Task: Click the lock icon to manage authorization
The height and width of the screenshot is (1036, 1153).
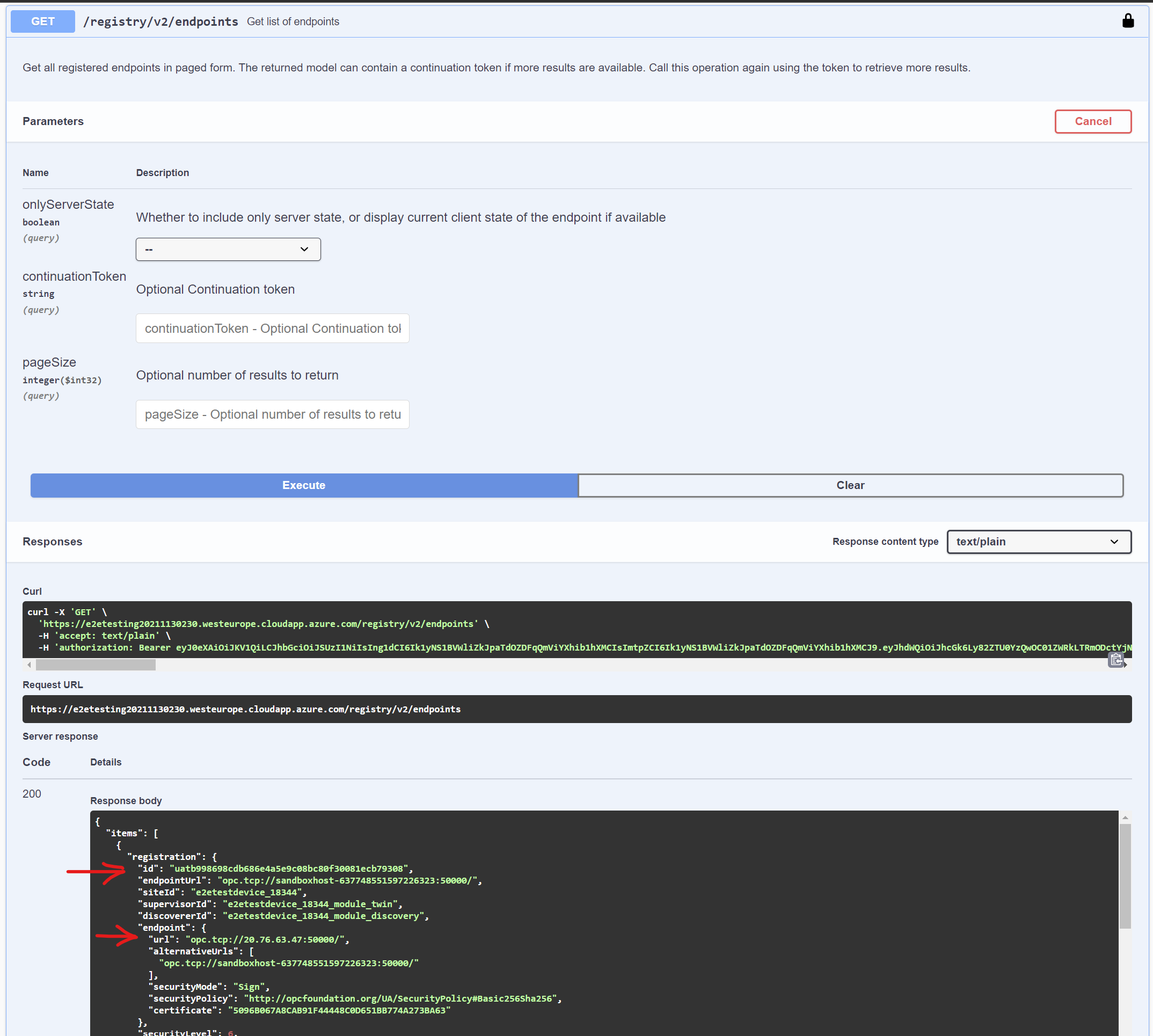Action: (x=1128, y=21)
